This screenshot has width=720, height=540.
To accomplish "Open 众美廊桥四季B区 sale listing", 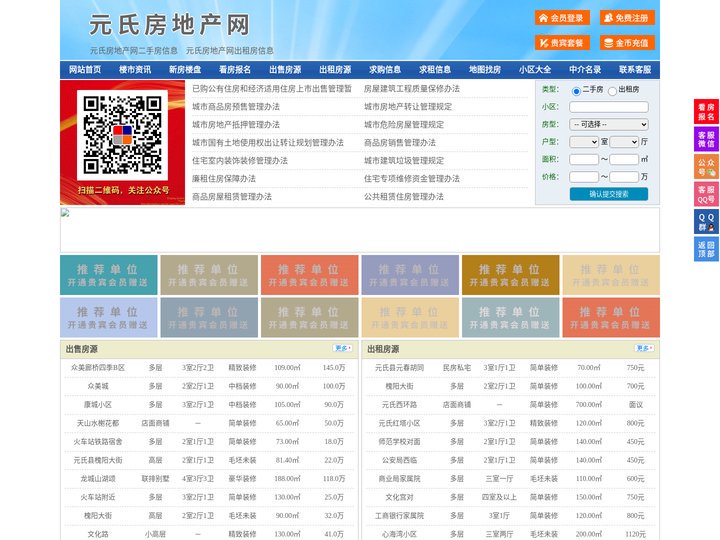I will pos(98,368).
